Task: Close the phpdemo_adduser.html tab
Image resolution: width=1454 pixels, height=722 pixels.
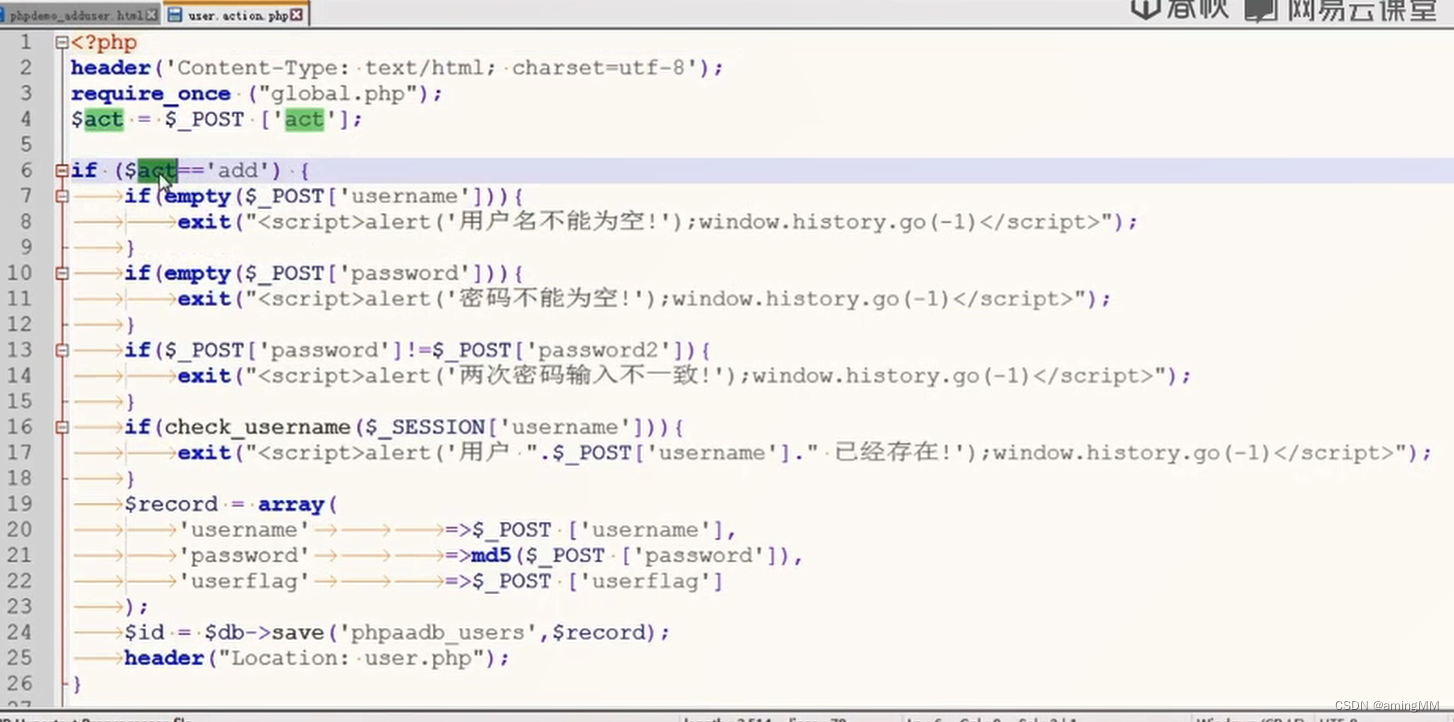Action: click(x=152, y=15)
